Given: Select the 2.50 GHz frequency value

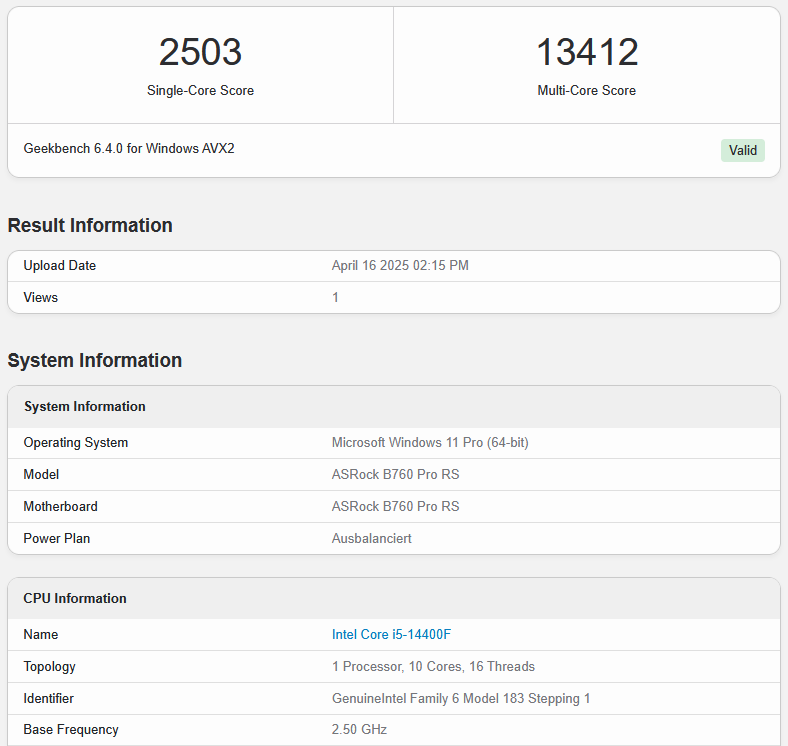Looking at the screenshot, I should [x=359, y=729].
